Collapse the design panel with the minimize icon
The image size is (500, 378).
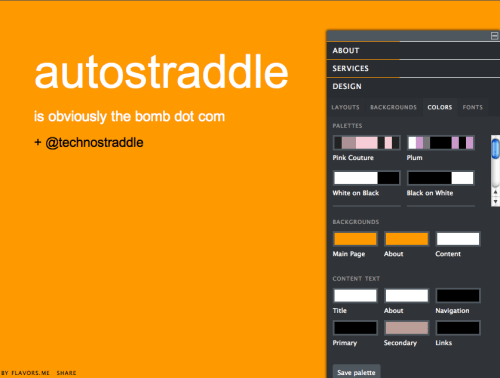click(x=494, y=36)
